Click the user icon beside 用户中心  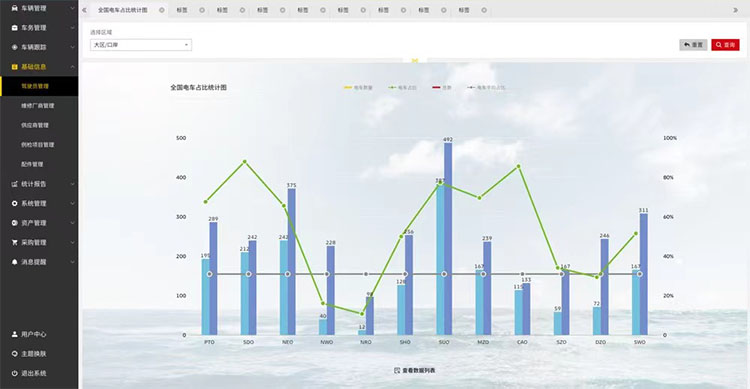pyautogui.click(x=14, y=334)
